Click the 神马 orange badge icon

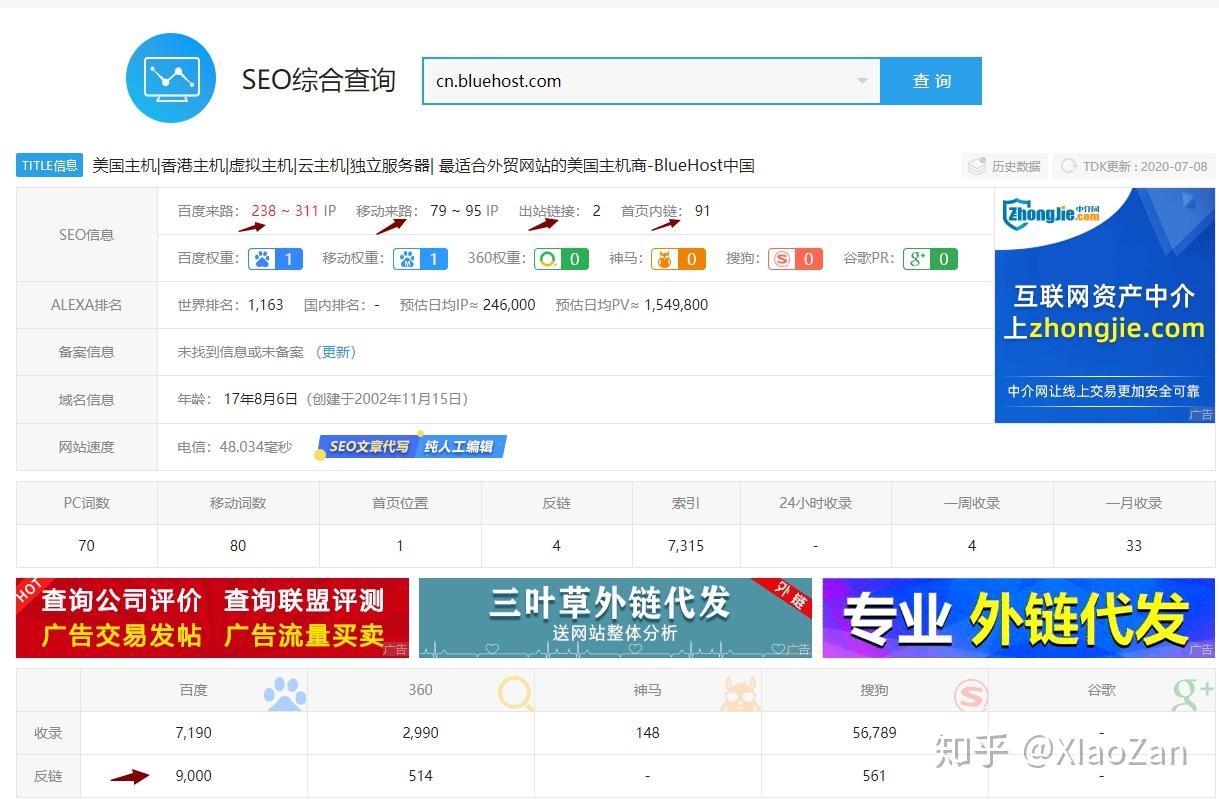point(678,259)
